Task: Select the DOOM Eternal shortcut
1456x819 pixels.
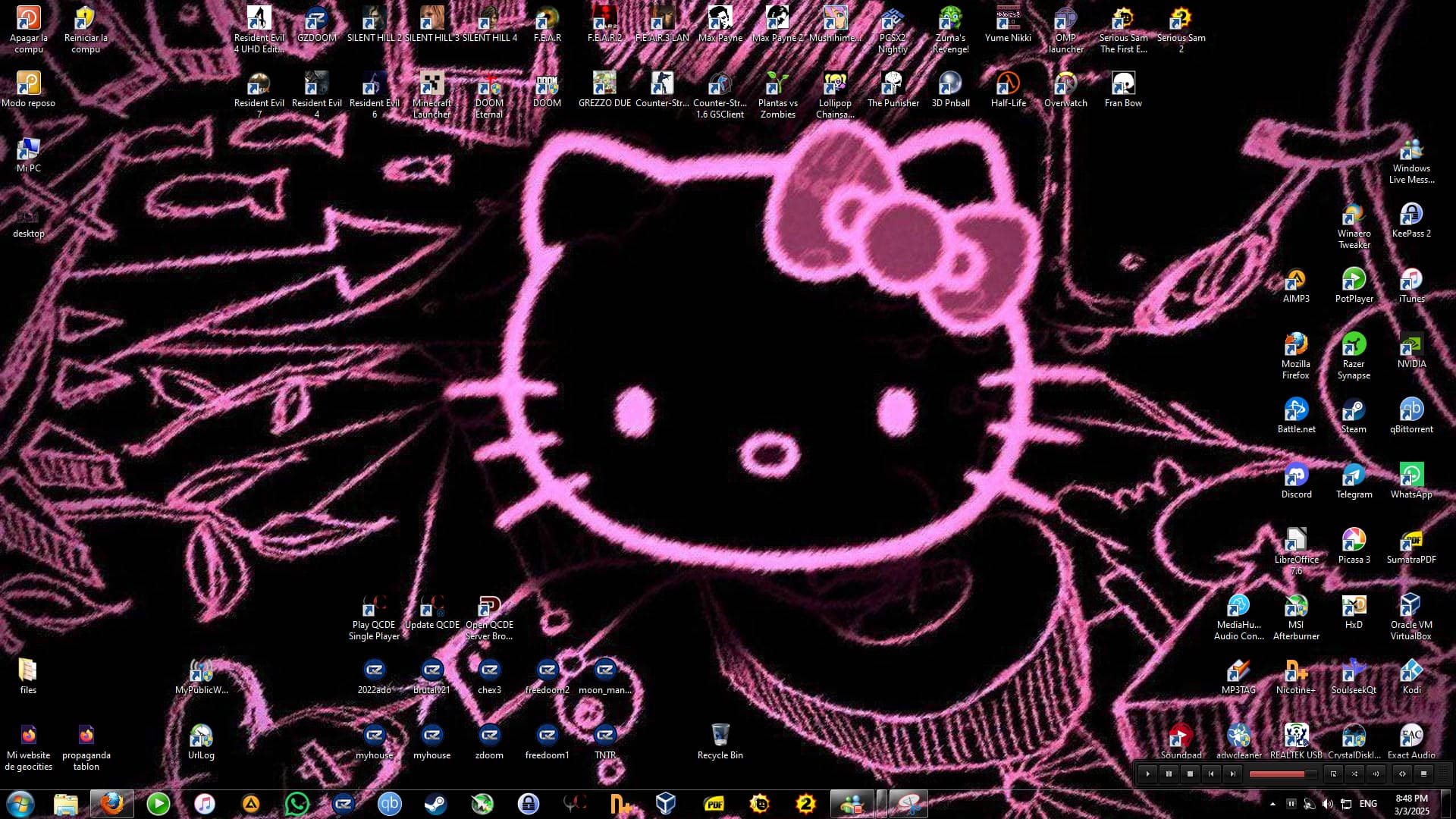Action: pos(489,95)
